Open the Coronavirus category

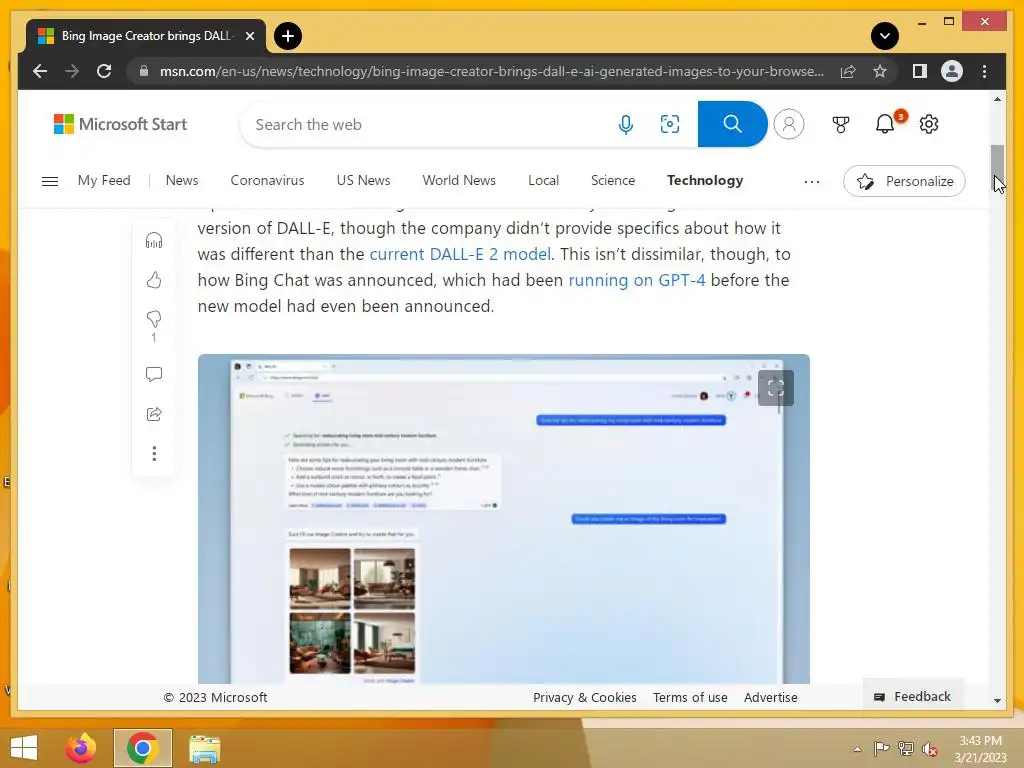267,180
